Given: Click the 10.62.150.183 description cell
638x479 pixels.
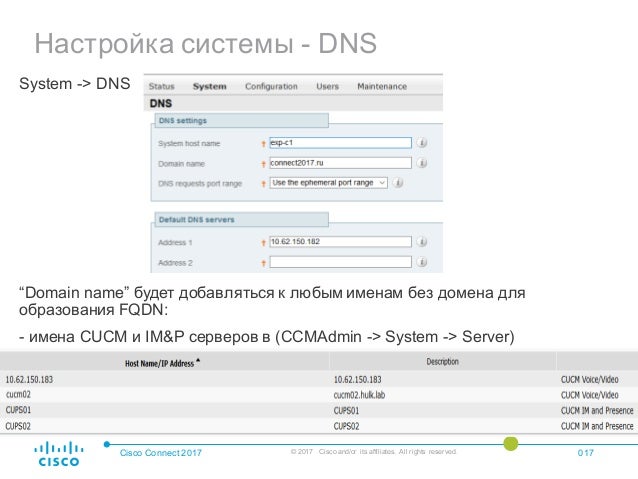Looking at the screenshot, I should (x=358, y=380).
